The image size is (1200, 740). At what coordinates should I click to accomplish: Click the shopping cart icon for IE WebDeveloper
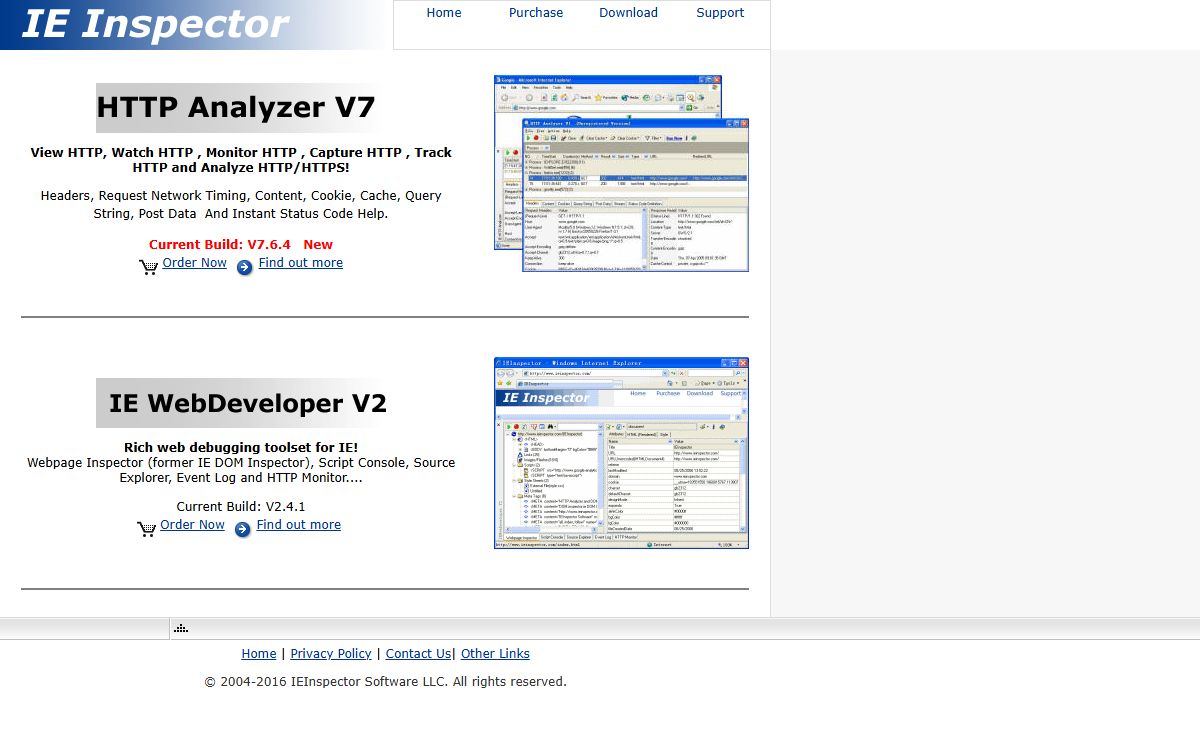pyautogui.click(x=147, y=529)
